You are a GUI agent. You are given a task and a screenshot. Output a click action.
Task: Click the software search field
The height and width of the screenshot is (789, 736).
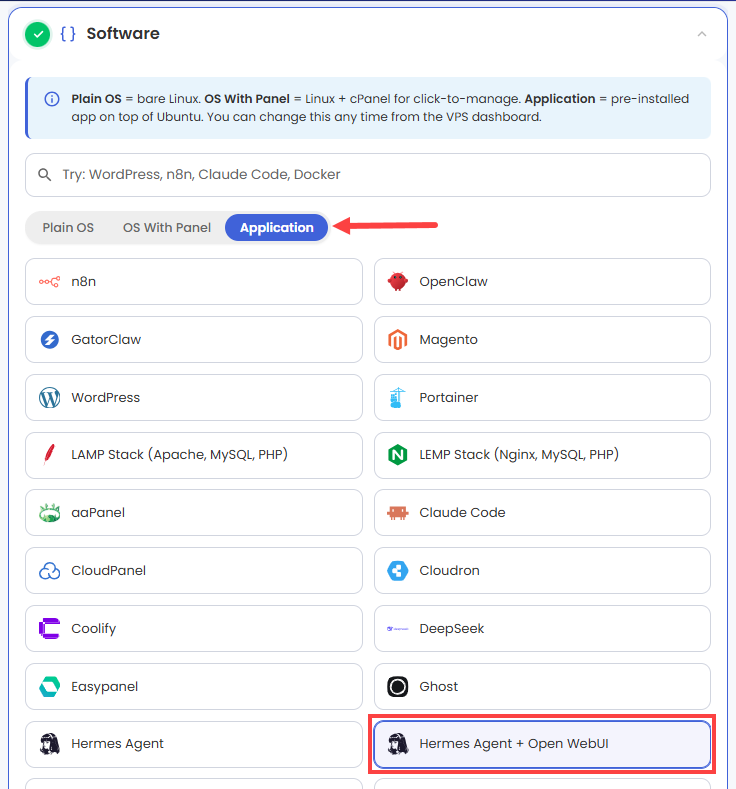tap(368, 175)
